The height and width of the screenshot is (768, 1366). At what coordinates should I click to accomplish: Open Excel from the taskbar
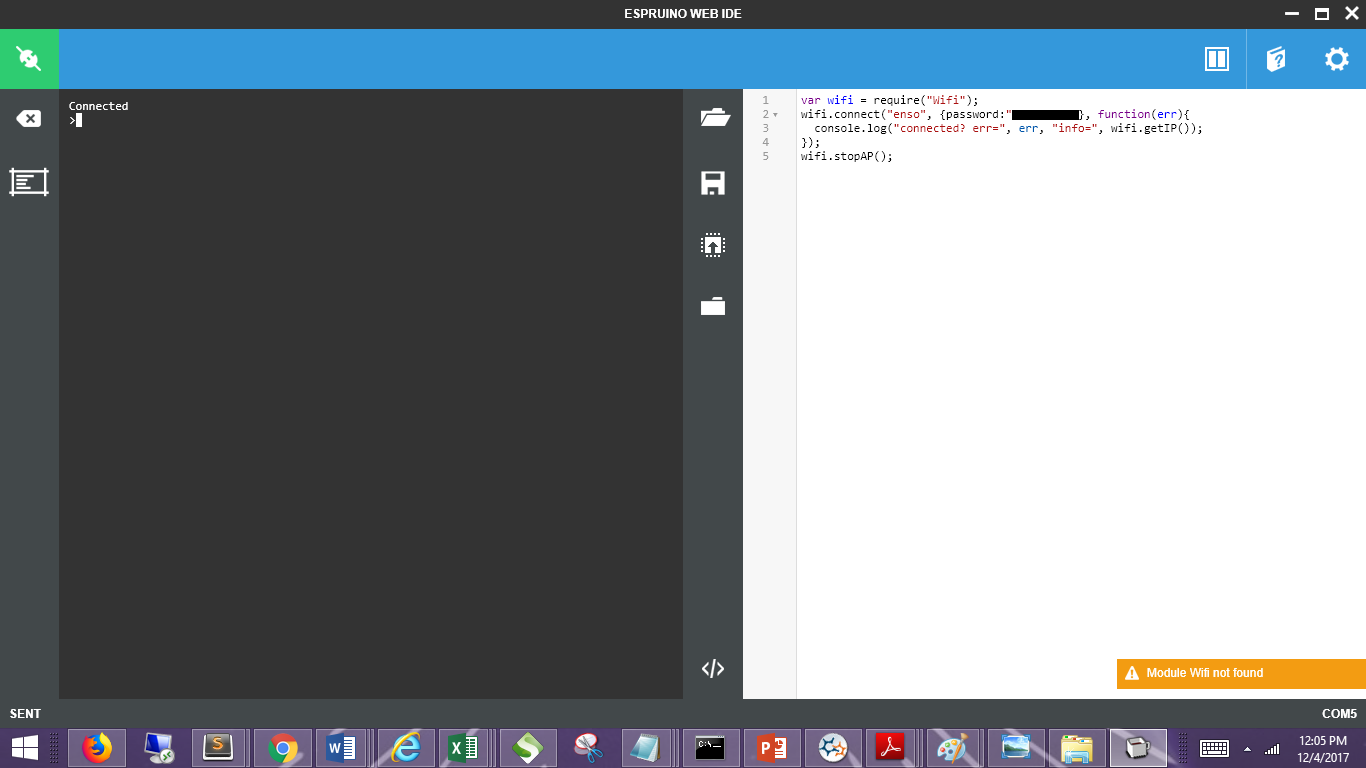(462, 748)
